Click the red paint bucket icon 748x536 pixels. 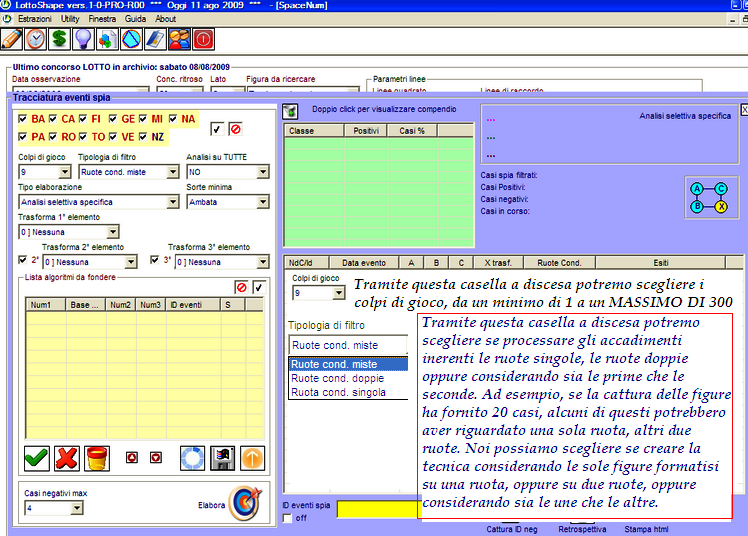point(97,458)
